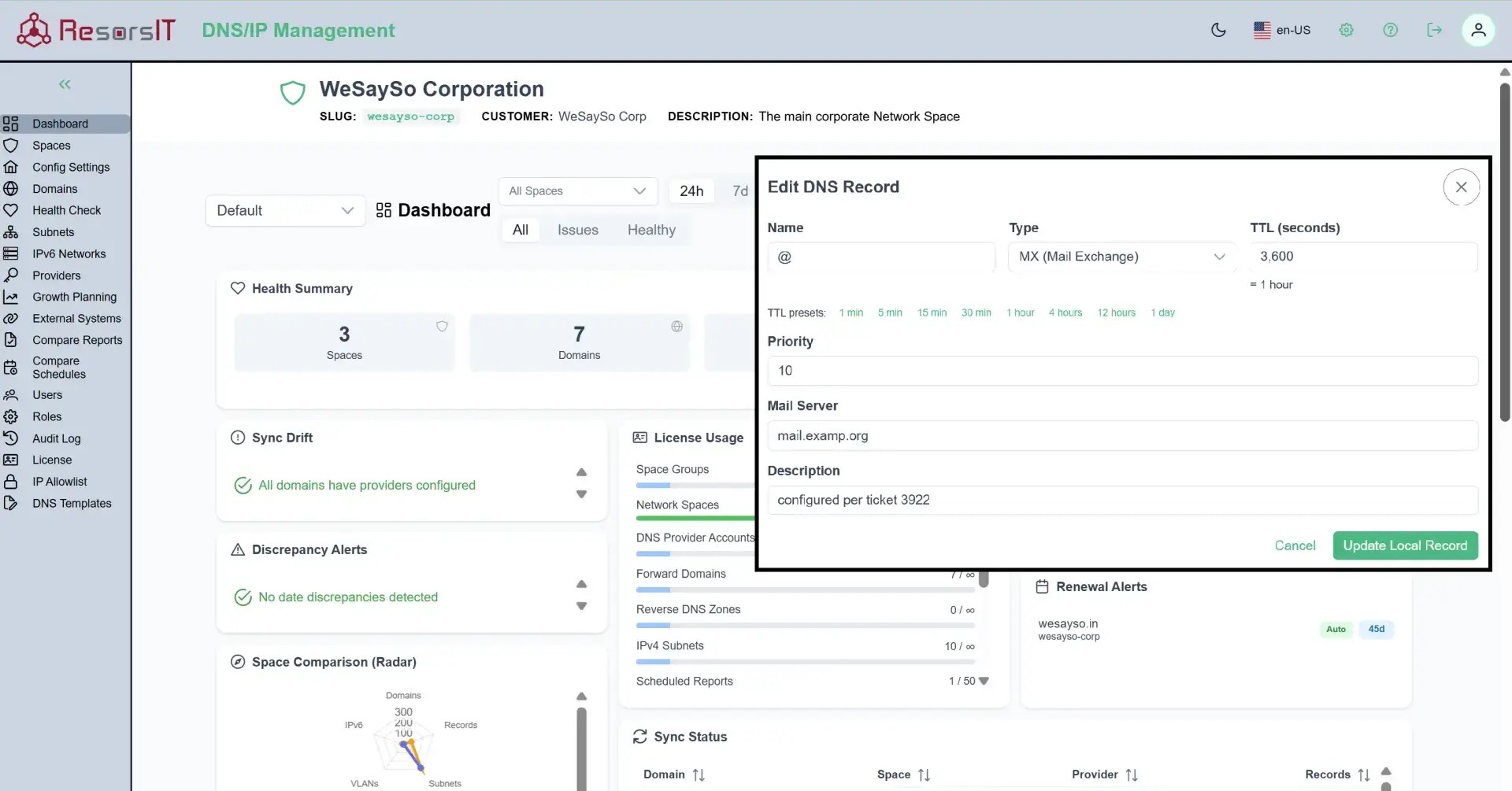Click the logout icon in header
Screen dimensions: 1512x791
coord(1435,30)
